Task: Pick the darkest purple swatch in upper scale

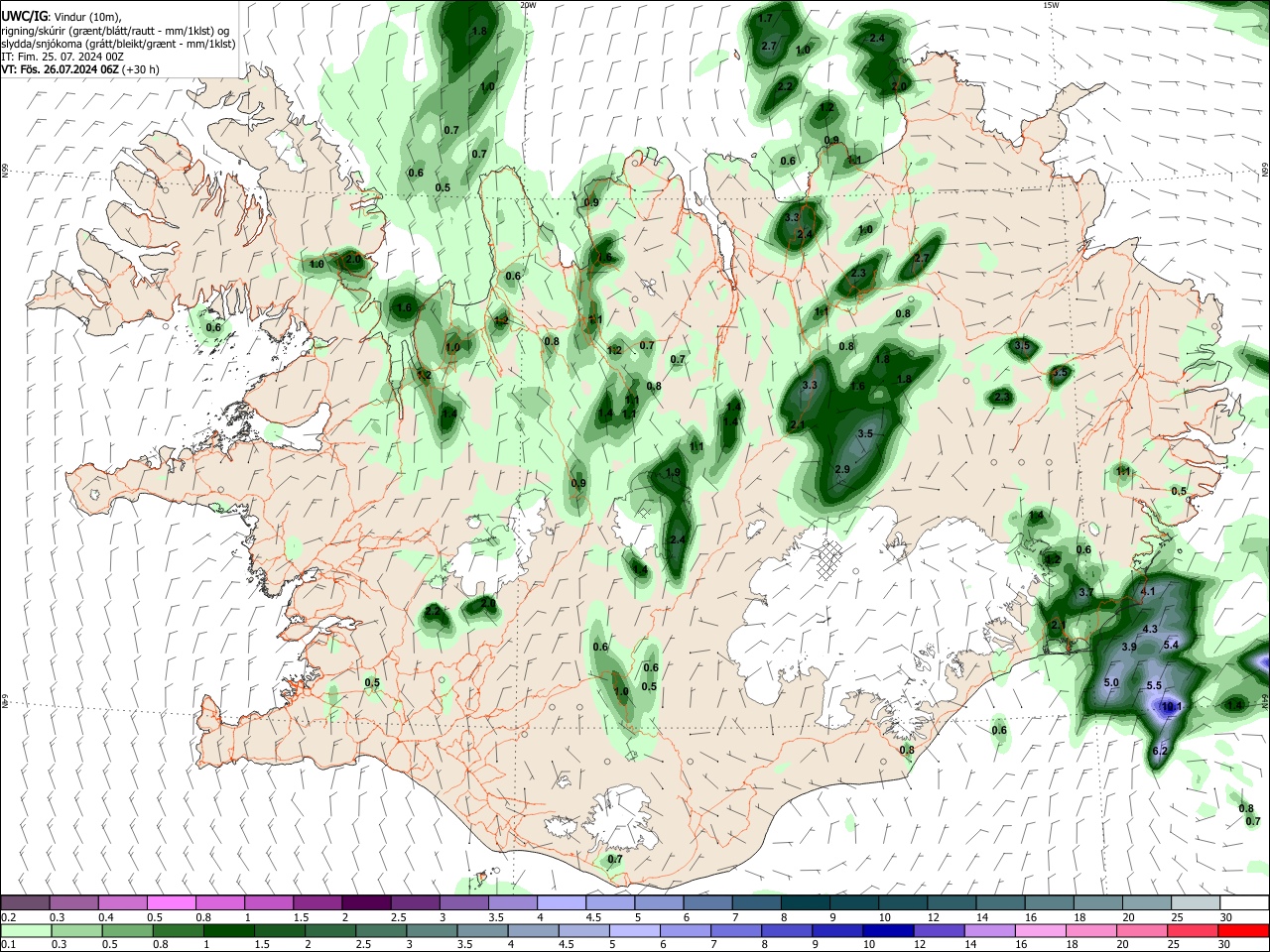Action: (x=365, y=902)
